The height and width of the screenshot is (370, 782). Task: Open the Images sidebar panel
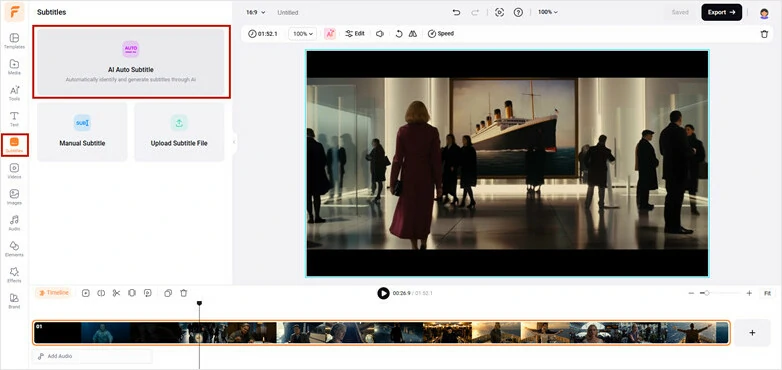click(14, 196)
